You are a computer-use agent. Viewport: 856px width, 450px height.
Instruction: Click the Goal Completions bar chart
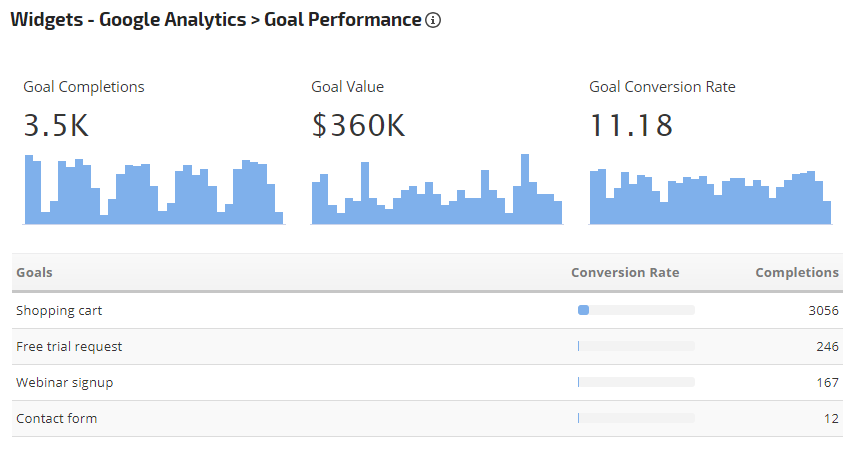click(x=153, y=190)
